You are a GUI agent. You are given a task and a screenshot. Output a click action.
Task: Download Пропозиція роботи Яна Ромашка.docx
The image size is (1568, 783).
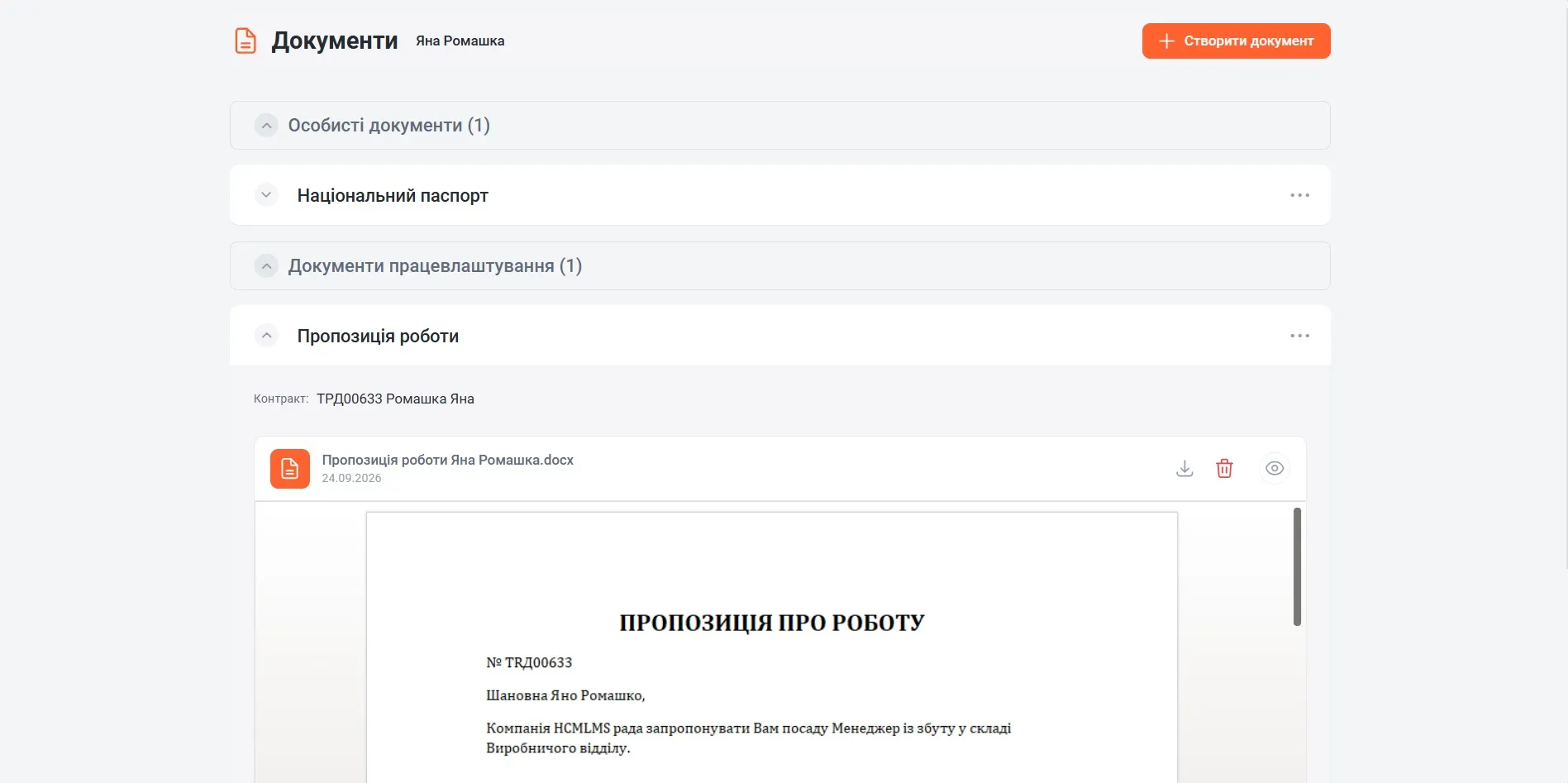pyautogui.click(x=1184, y=469)
